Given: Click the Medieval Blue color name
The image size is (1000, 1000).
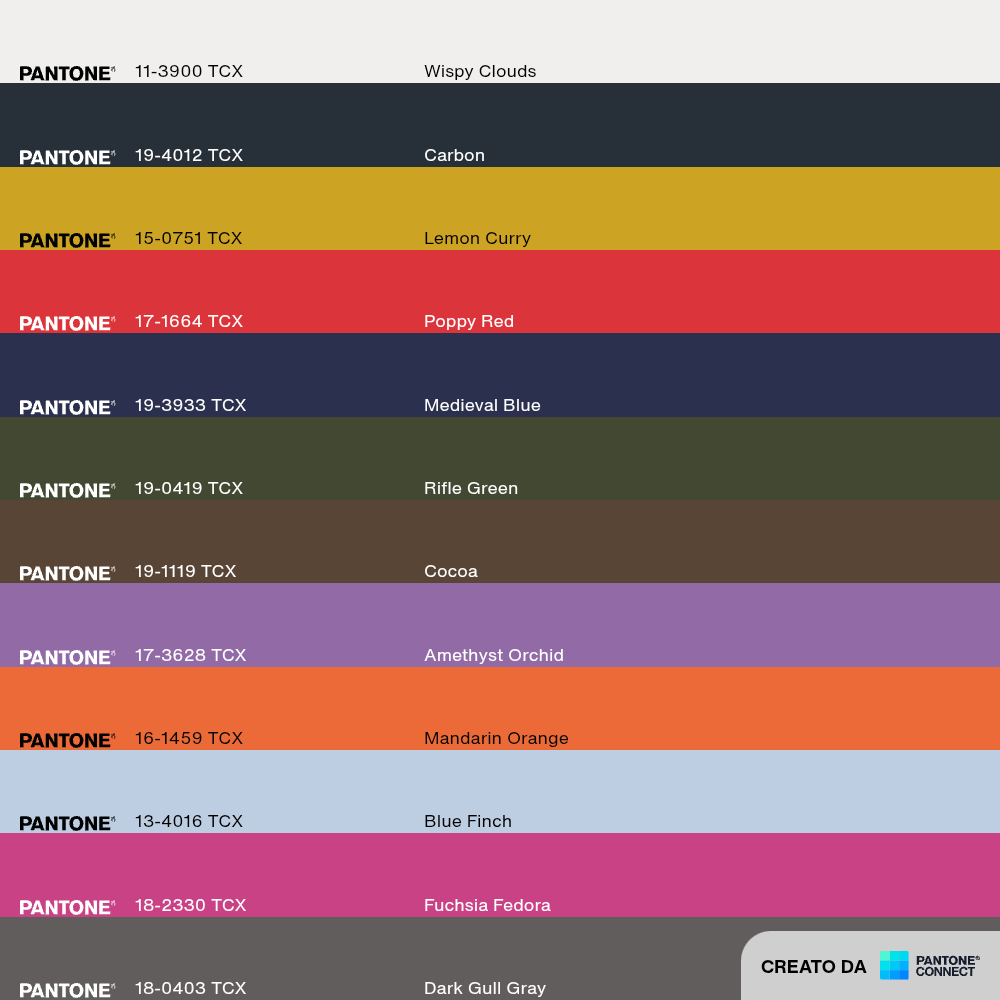Looking at the screenshot, I should point(482,405).
